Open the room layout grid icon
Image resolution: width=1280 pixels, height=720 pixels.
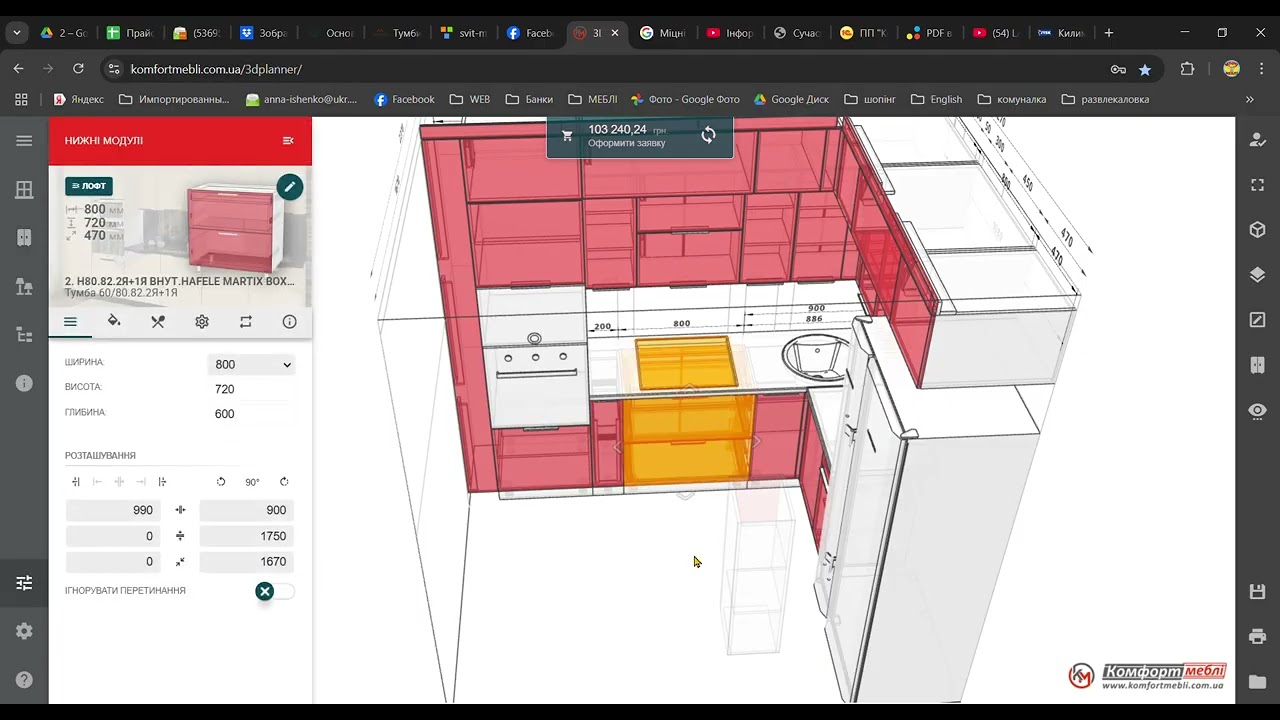coord(24,190)
